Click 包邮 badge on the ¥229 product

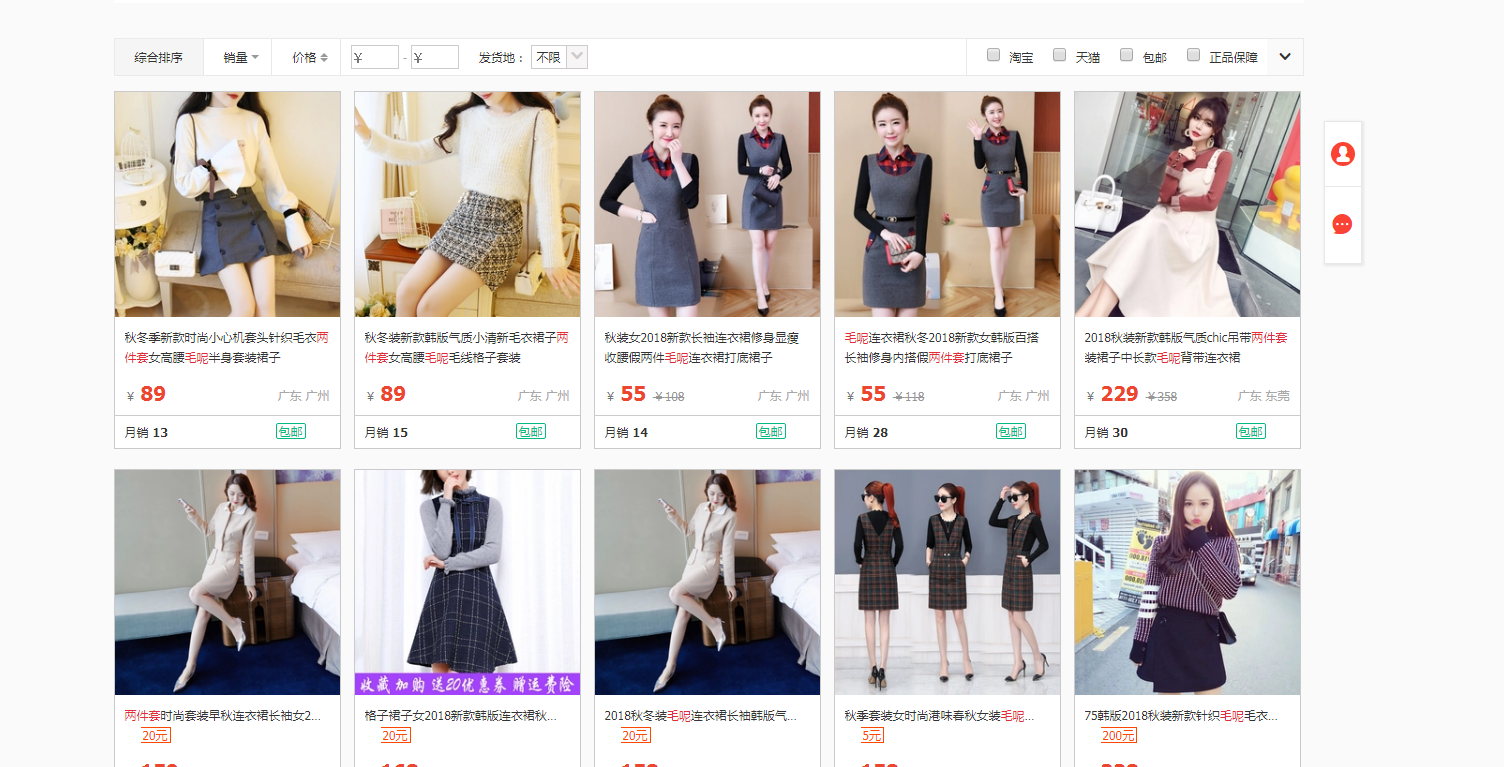pos(1250,431)
